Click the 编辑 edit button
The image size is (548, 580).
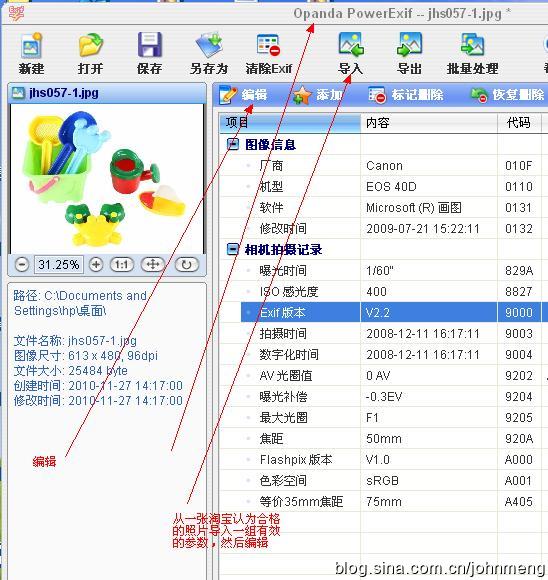pos(243,95)
